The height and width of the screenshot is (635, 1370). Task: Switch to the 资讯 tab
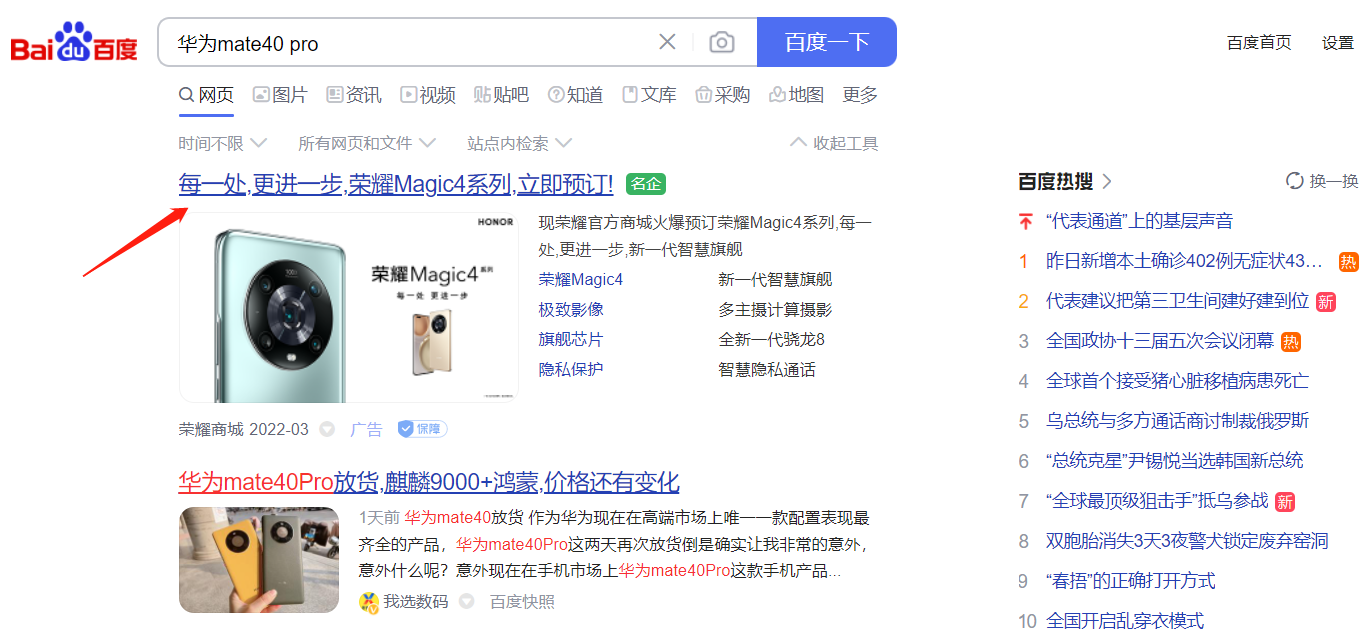[354, 95]
